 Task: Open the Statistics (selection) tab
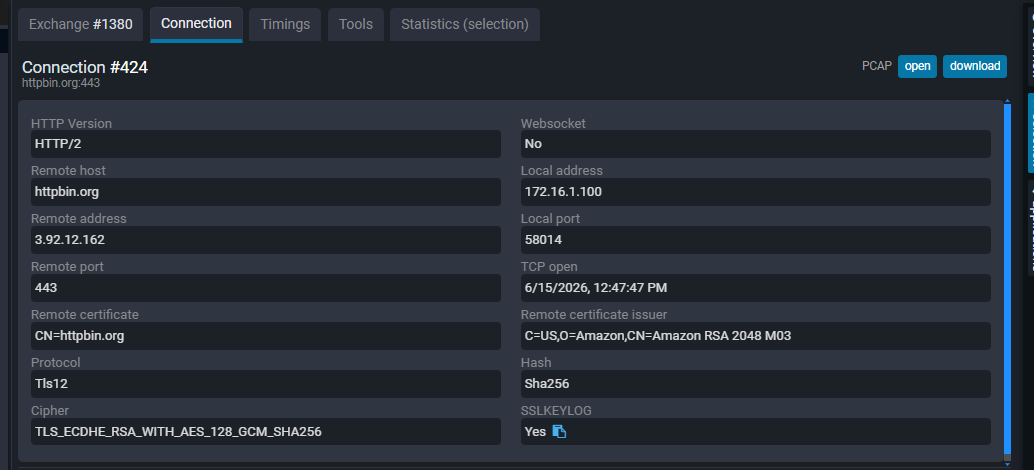[465, 24]
